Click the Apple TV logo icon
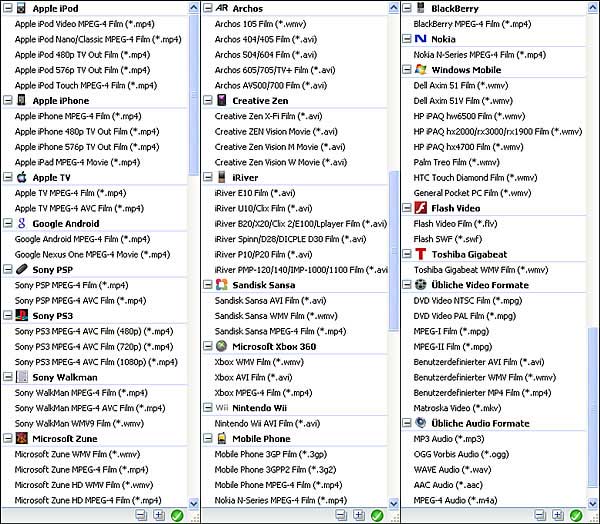 [x=22, y=177]
